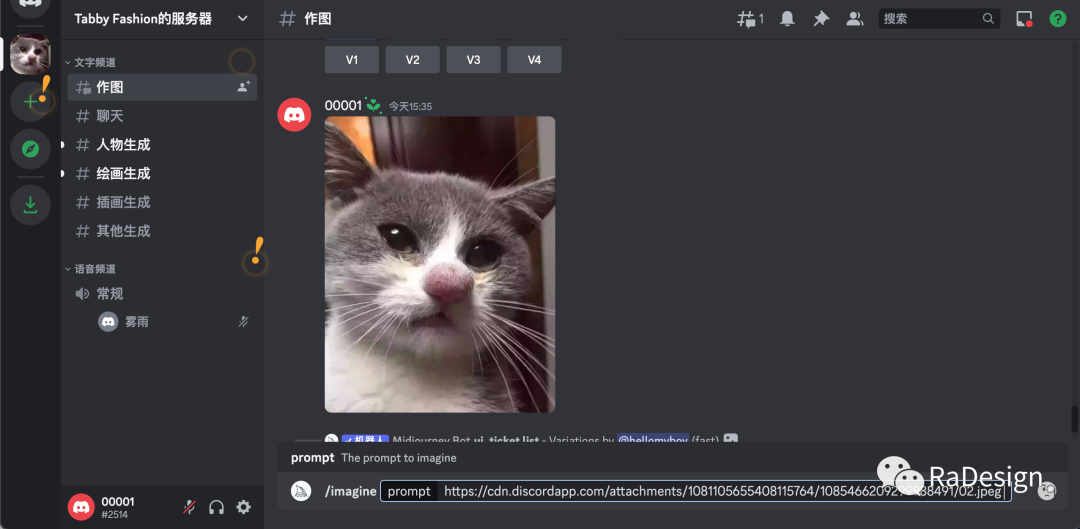Click the V3 variation button

pyautogui.click(x=473, y=60)
